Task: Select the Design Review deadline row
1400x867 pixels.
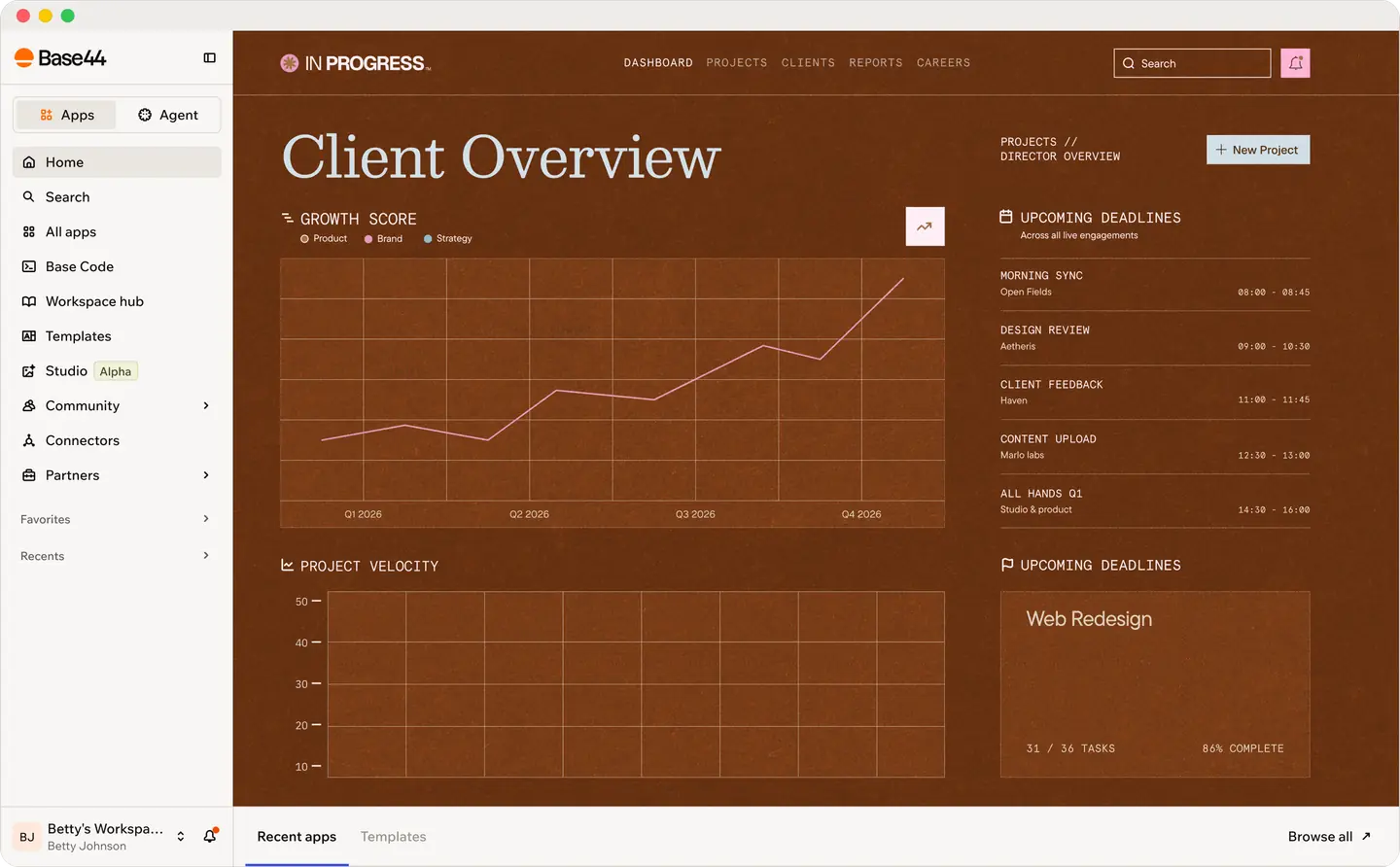Action: click(x=1155, y=338)
